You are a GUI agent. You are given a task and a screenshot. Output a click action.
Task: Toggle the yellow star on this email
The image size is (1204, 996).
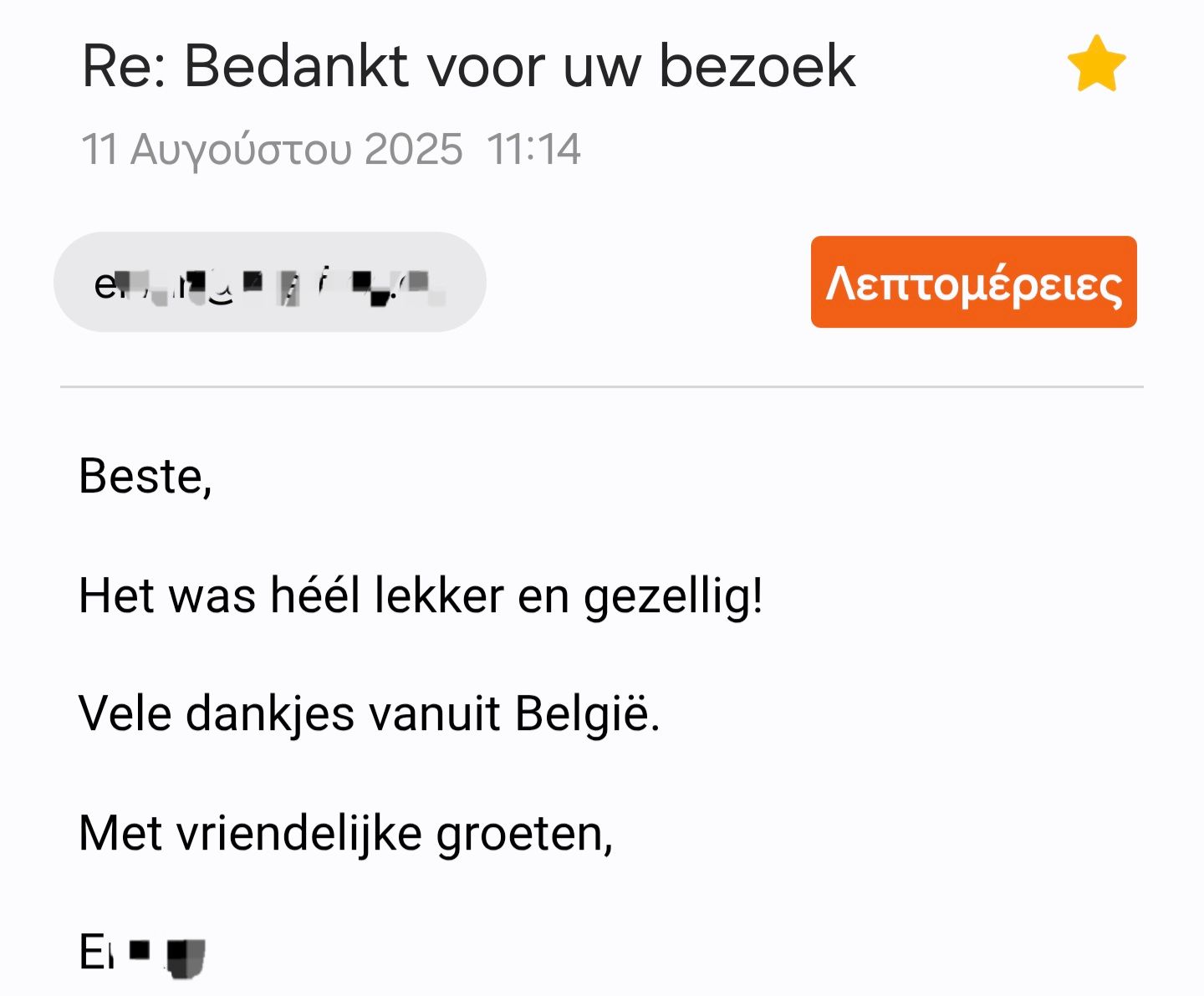[1096, 64]
